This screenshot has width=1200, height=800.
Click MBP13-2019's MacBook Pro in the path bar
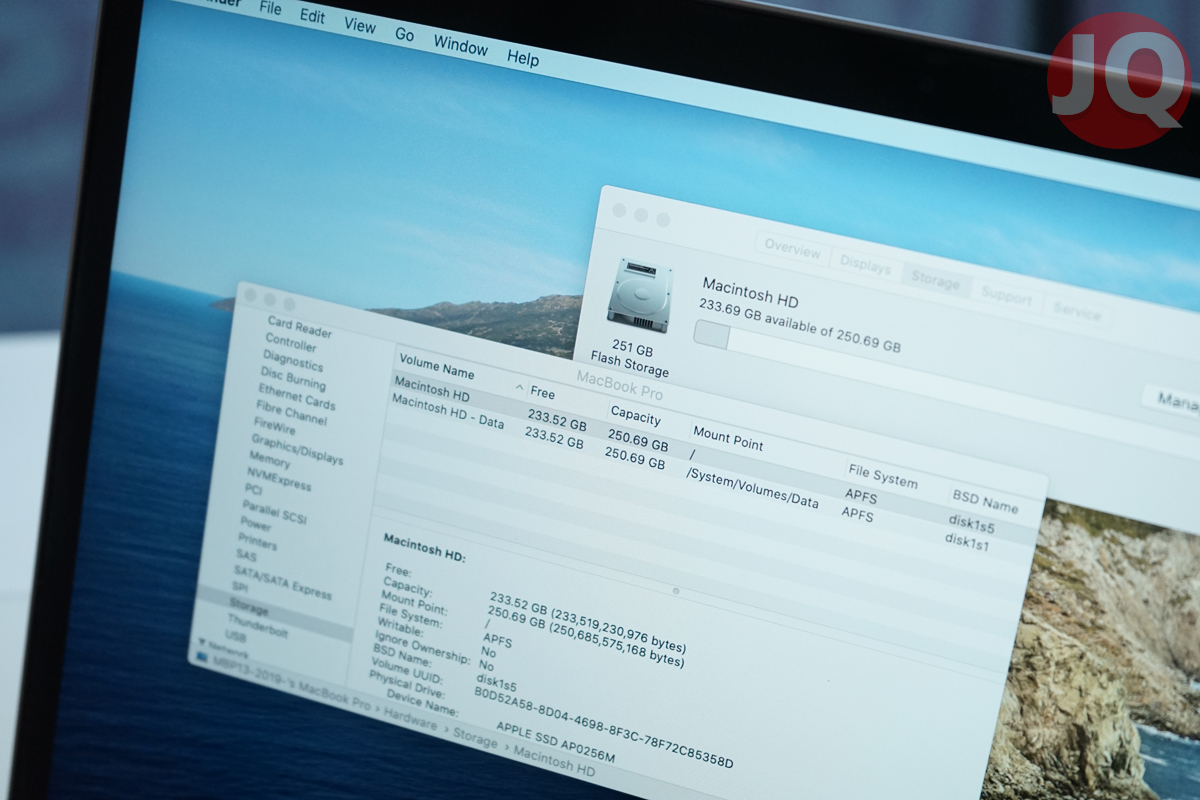(291, 683)
